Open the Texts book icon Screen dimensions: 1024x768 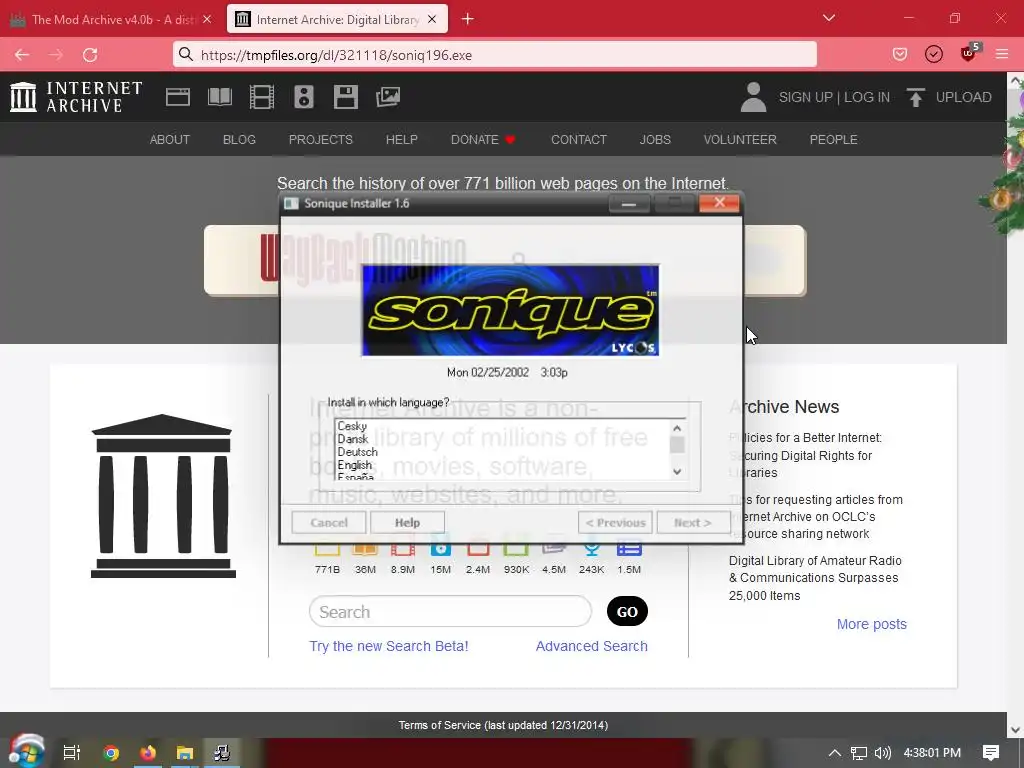pos(219,97)
